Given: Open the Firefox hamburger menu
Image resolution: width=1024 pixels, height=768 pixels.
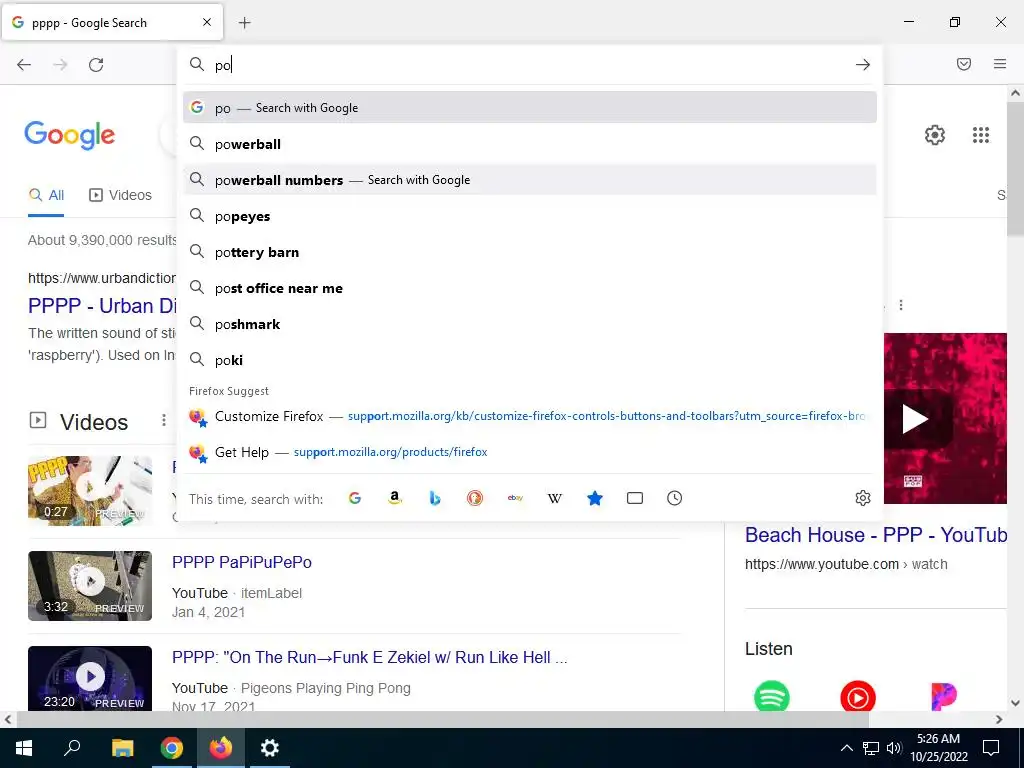Looking at the screenshot, I should [x=1000, y=64].
